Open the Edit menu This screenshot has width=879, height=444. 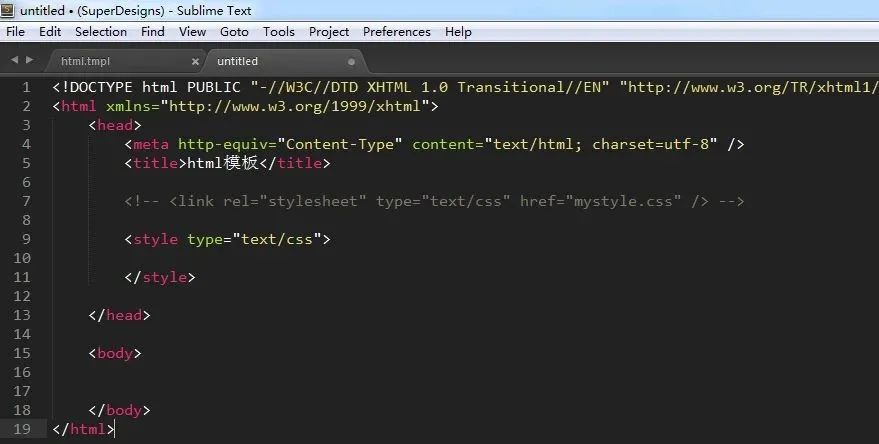(x=50, y=32)
